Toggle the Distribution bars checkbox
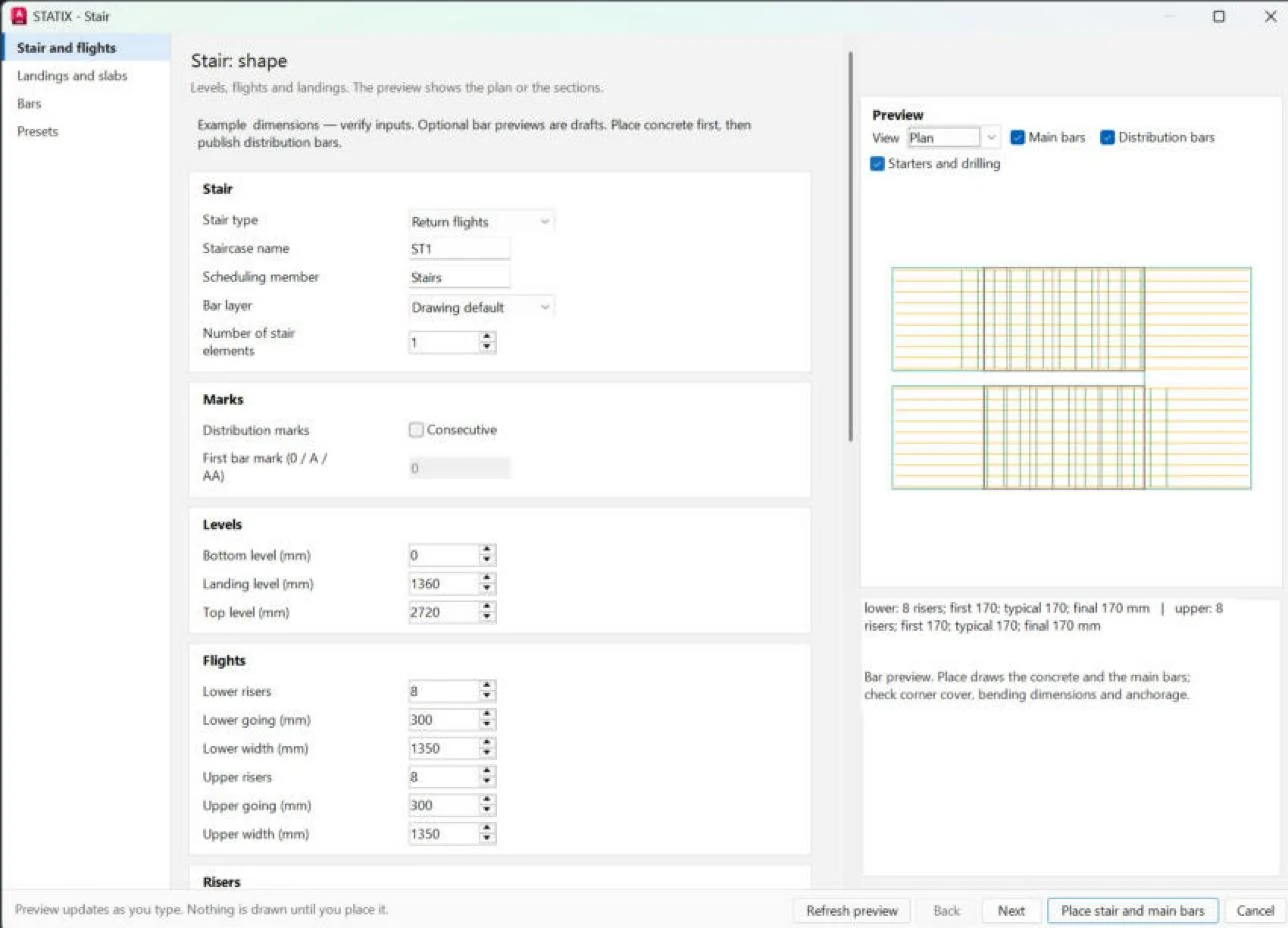The height and width of the screenshot is (928, 1288). pyautogui.click(x=1157, y=138)
